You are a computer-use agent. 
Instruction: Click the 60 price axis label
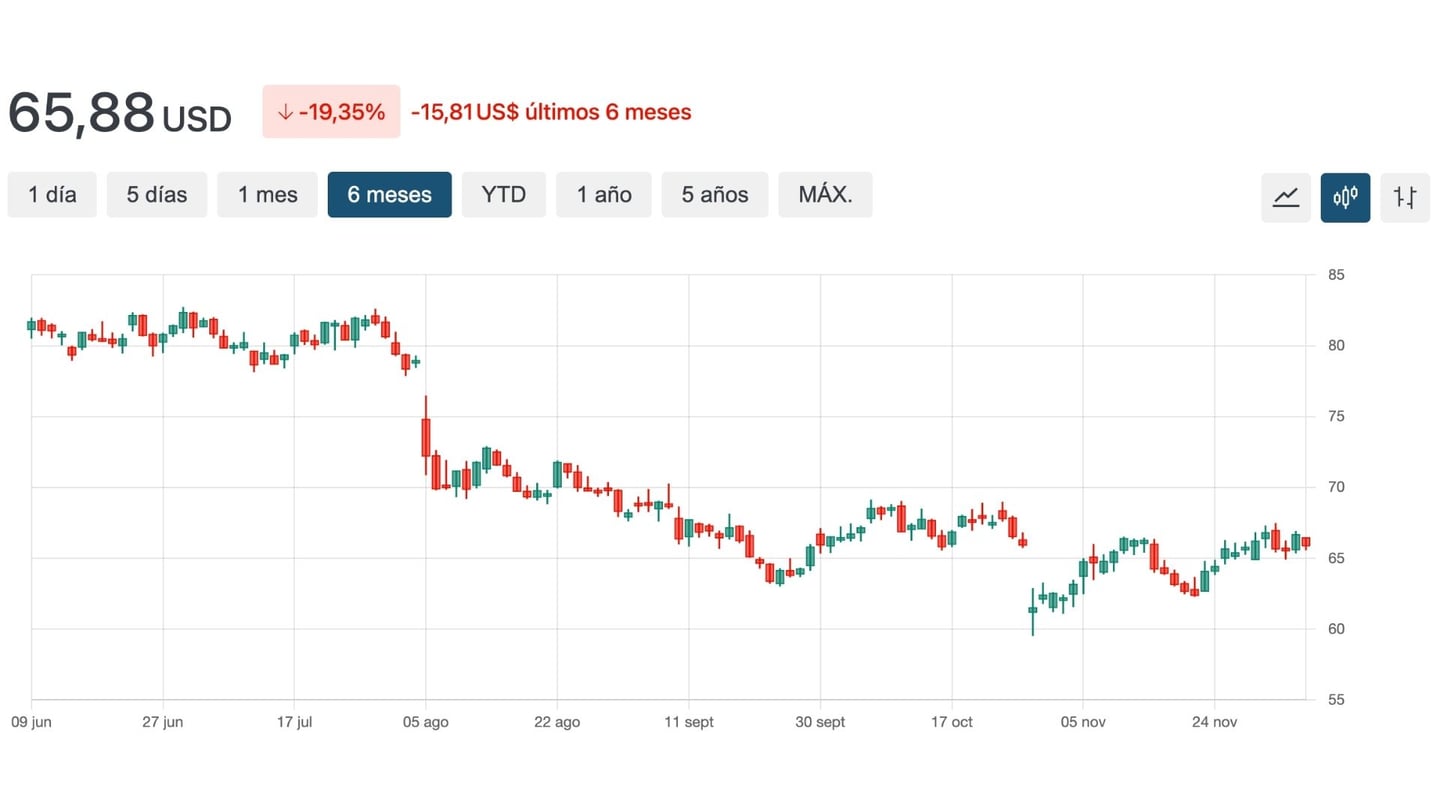[1336, 629]
